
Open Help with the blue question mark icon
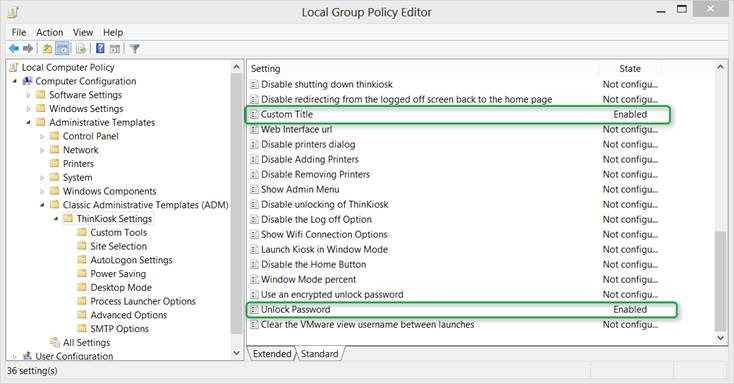click(100, 48)
